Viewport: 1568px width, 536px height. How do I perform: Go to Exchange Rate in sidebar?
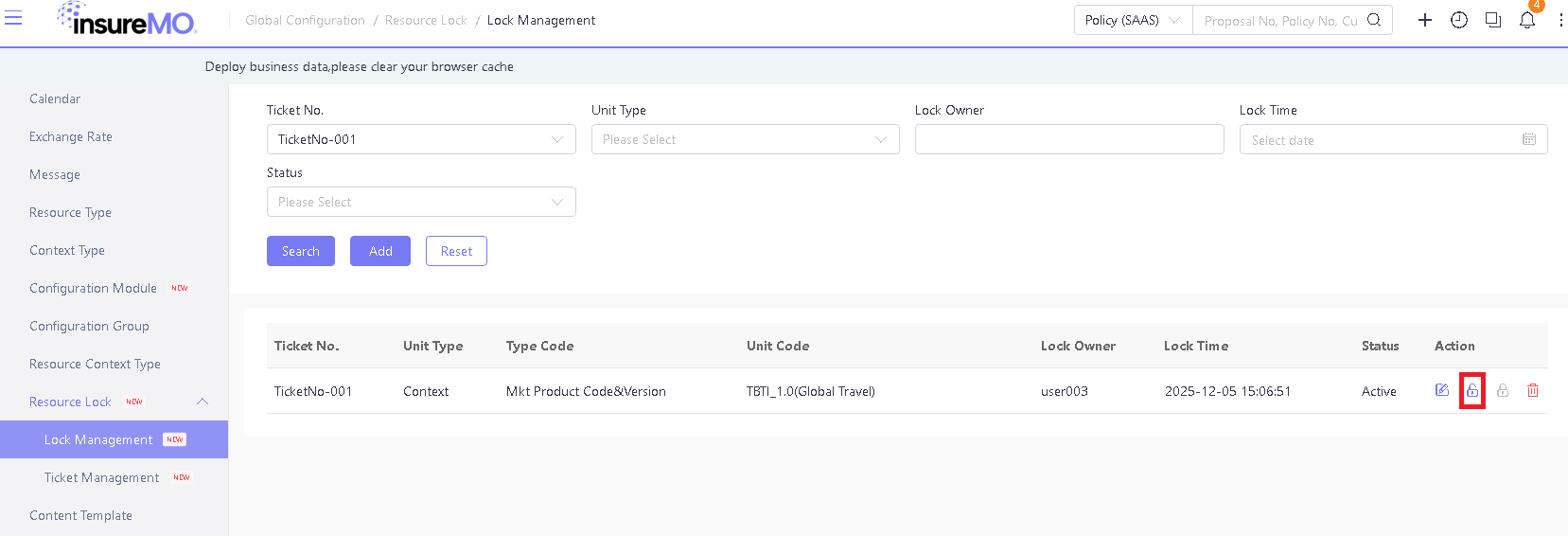(x=71, y=136)
